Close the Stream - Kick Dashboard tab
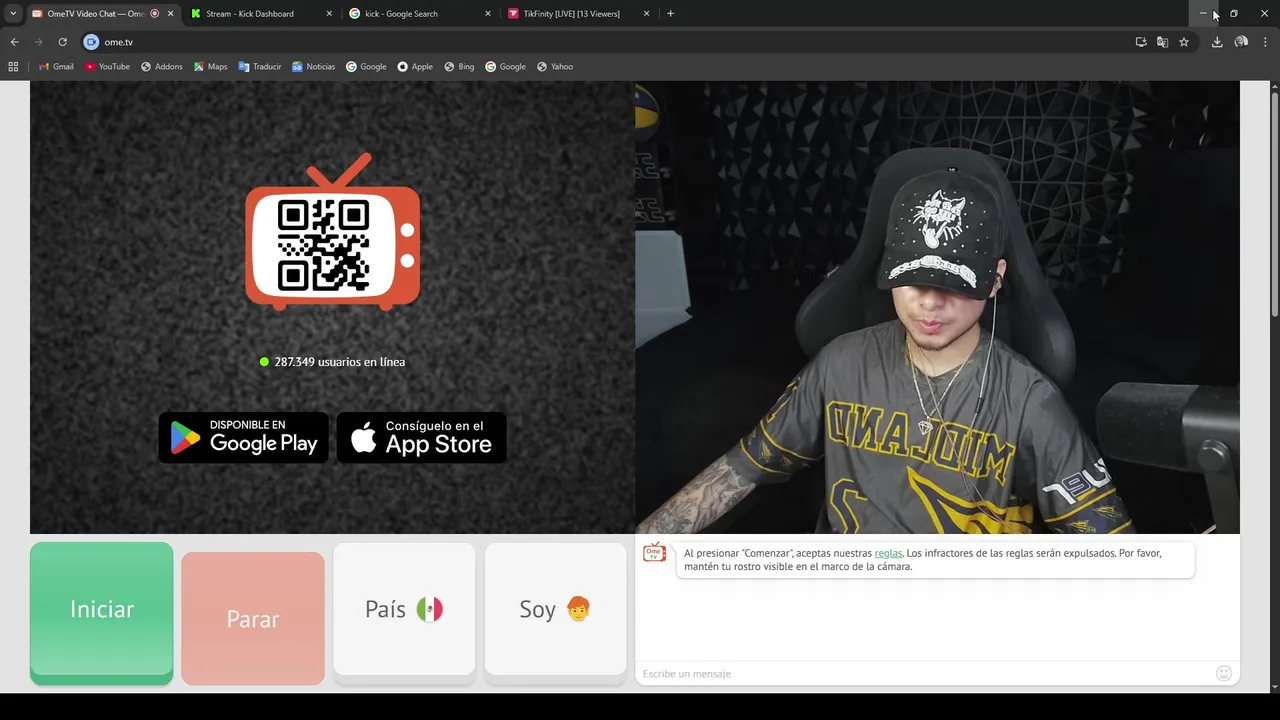This screenshot has width=1280, height=720. [x=329, y=14]
